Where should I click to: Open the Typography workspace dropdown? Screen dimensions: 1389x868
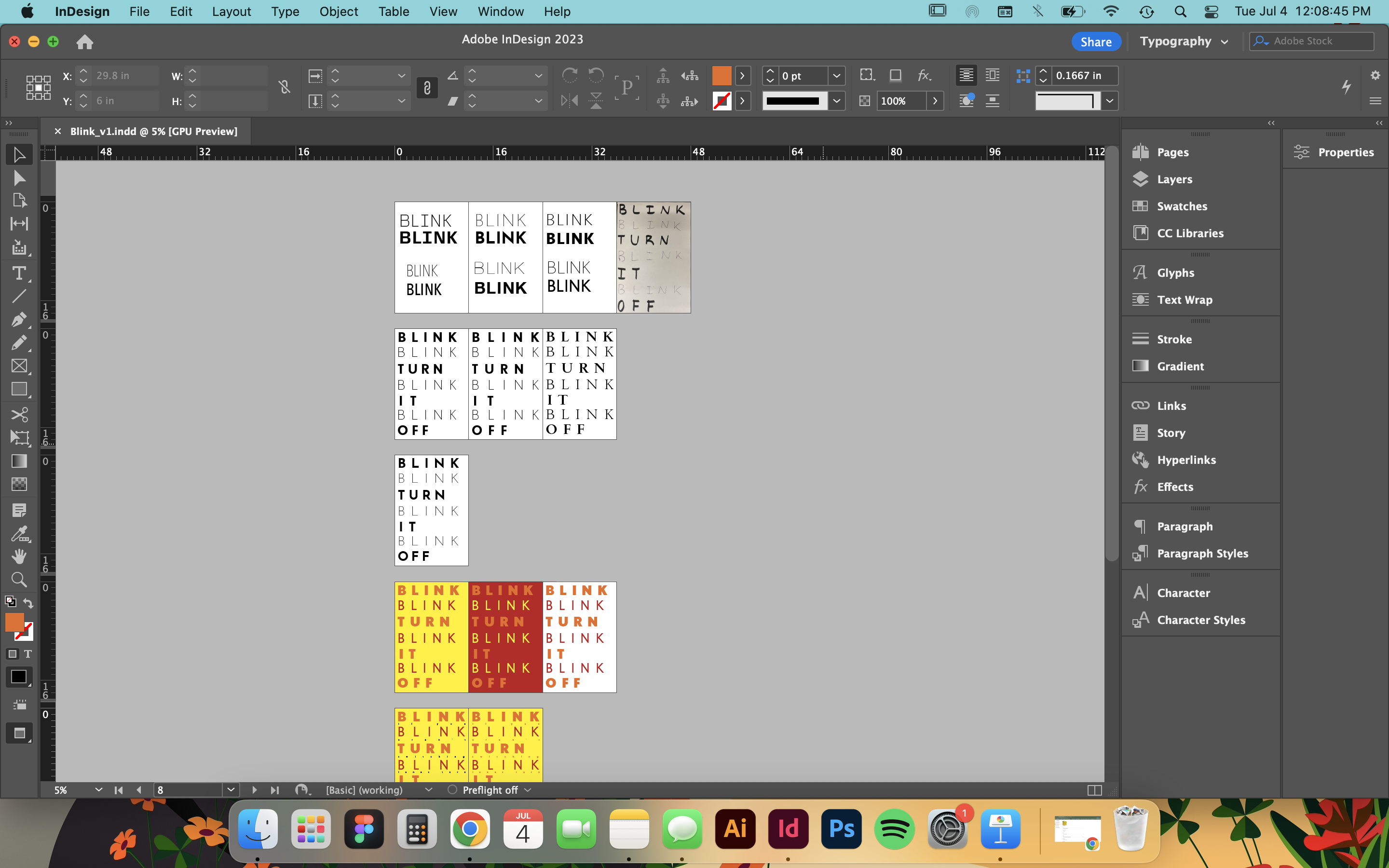pos(1184,41)
